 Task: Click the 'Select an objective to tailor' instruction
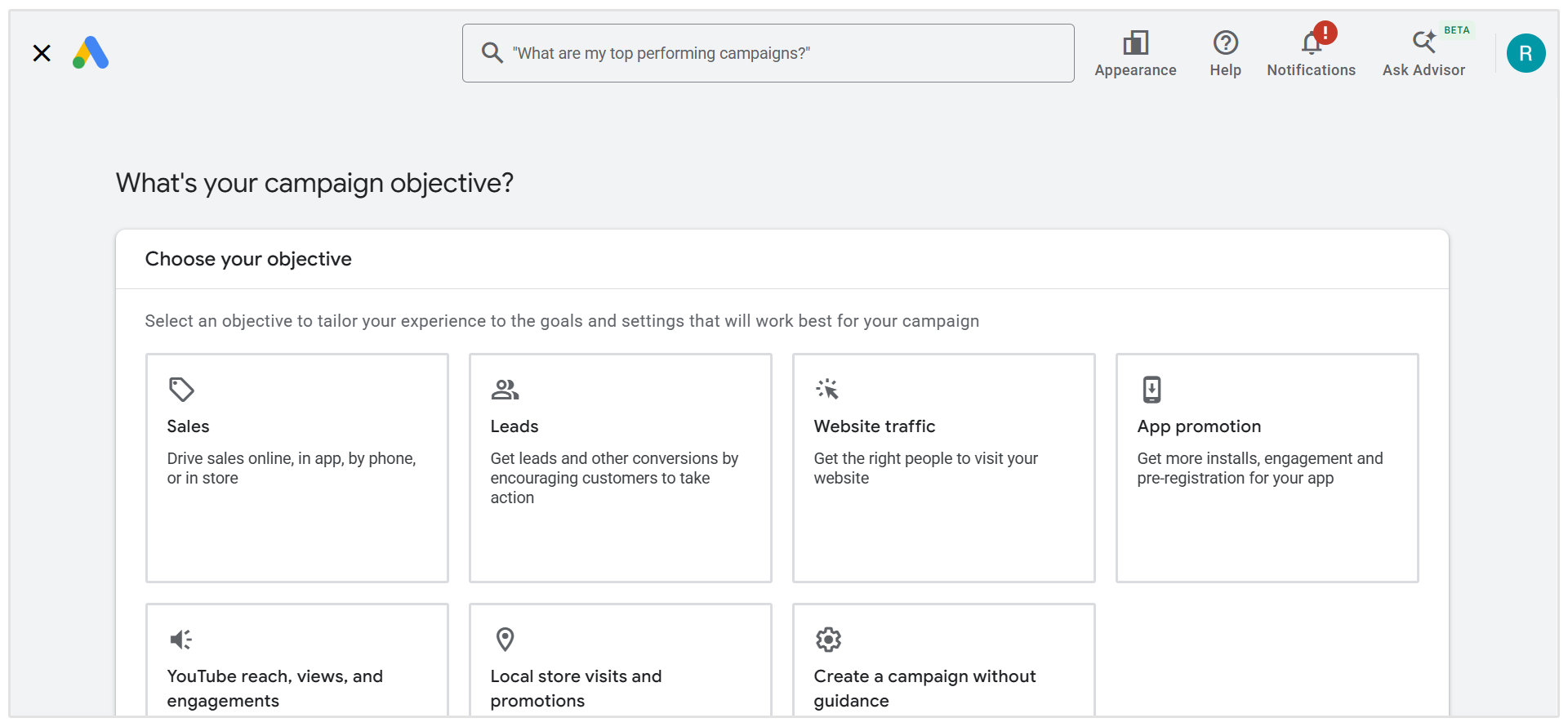point(562,321)
